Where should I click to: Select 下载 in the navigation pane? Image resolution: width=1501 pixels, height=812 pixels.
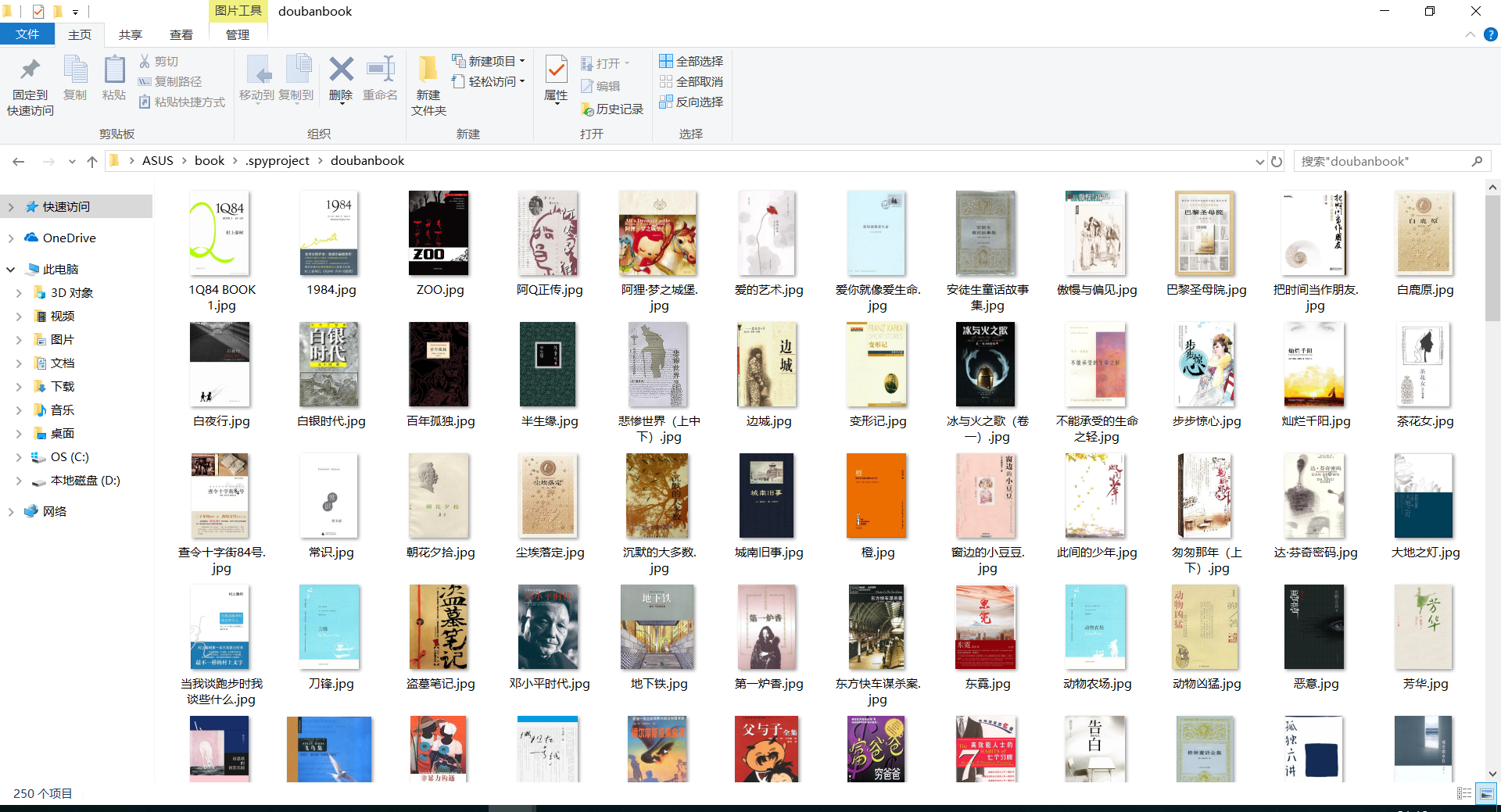coord(63,387)
